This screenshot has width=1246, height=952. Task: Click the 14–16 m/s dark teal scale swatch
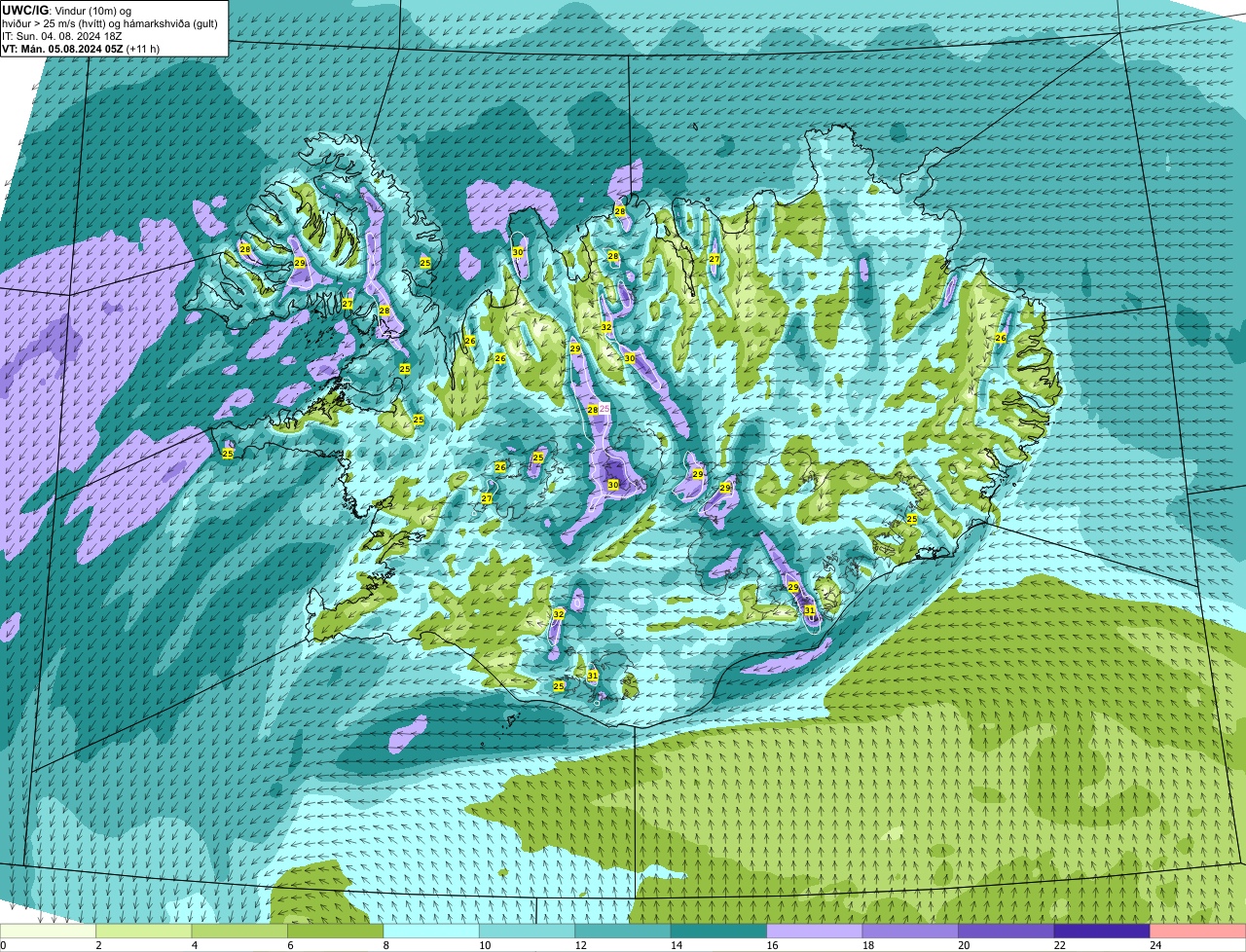coord(718,932)
